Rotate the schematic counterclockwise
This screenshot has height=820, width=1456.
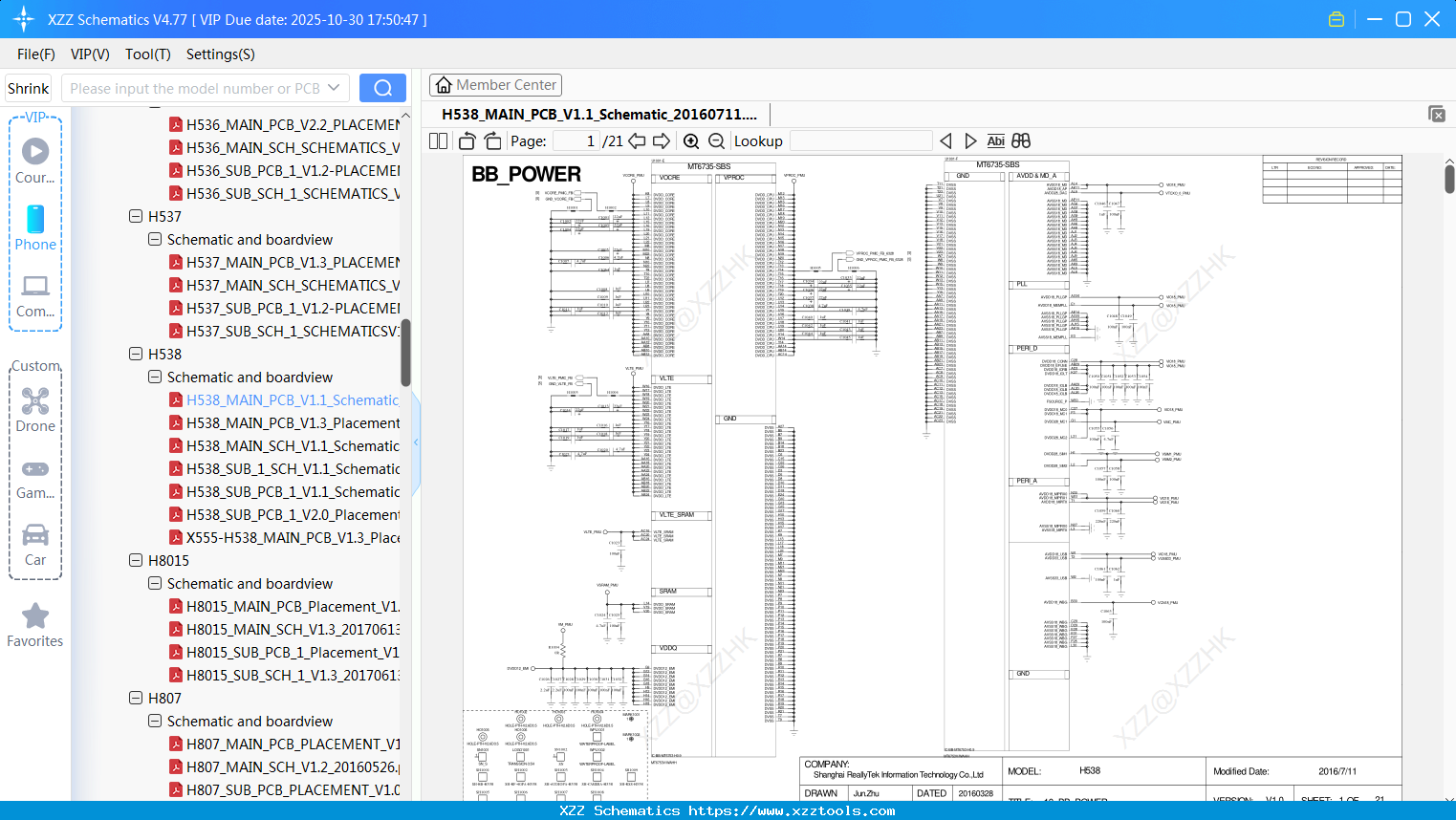point(466,140)
